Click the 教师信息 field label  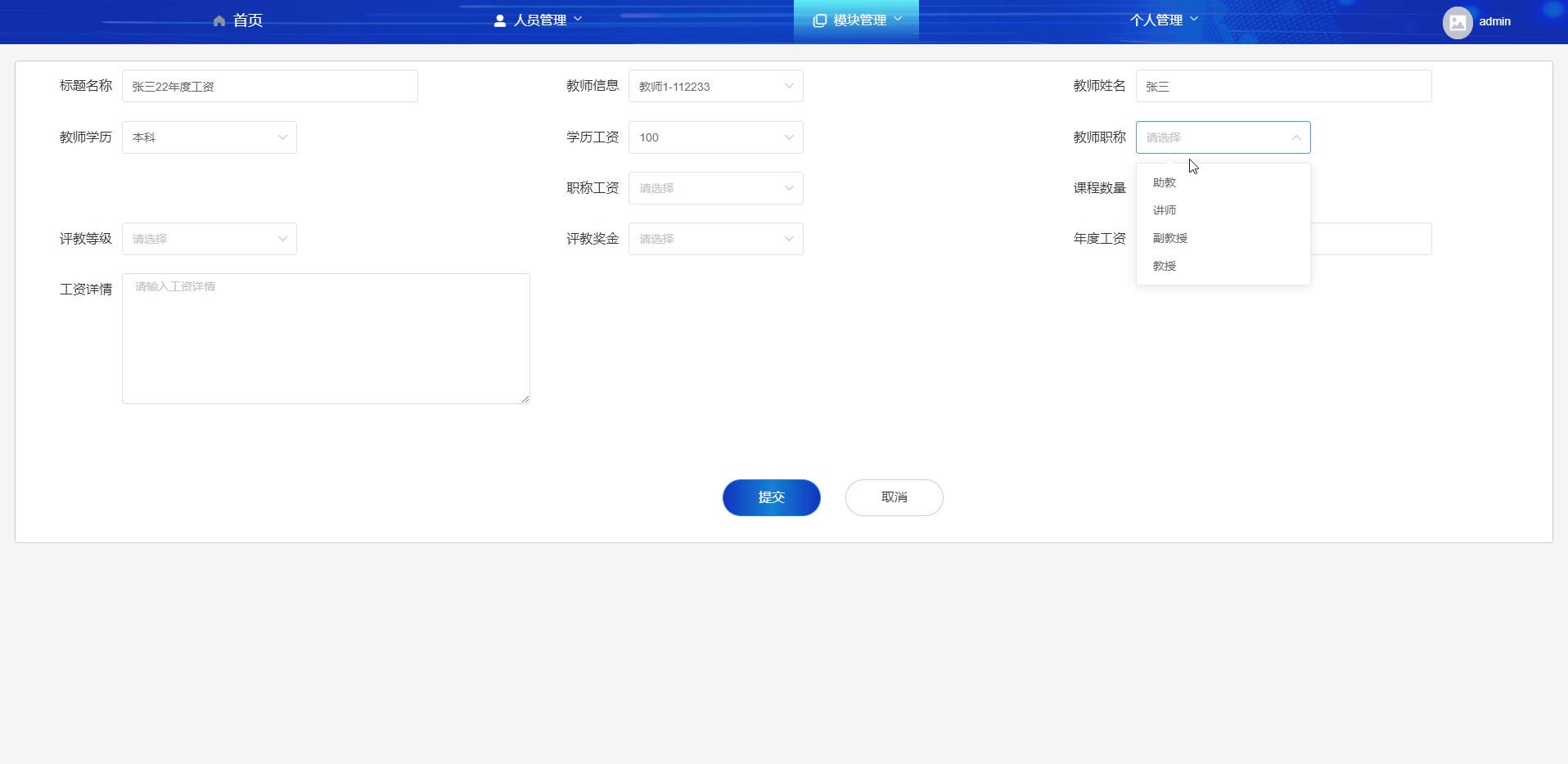pyautogui.click(x=593, y=86)
